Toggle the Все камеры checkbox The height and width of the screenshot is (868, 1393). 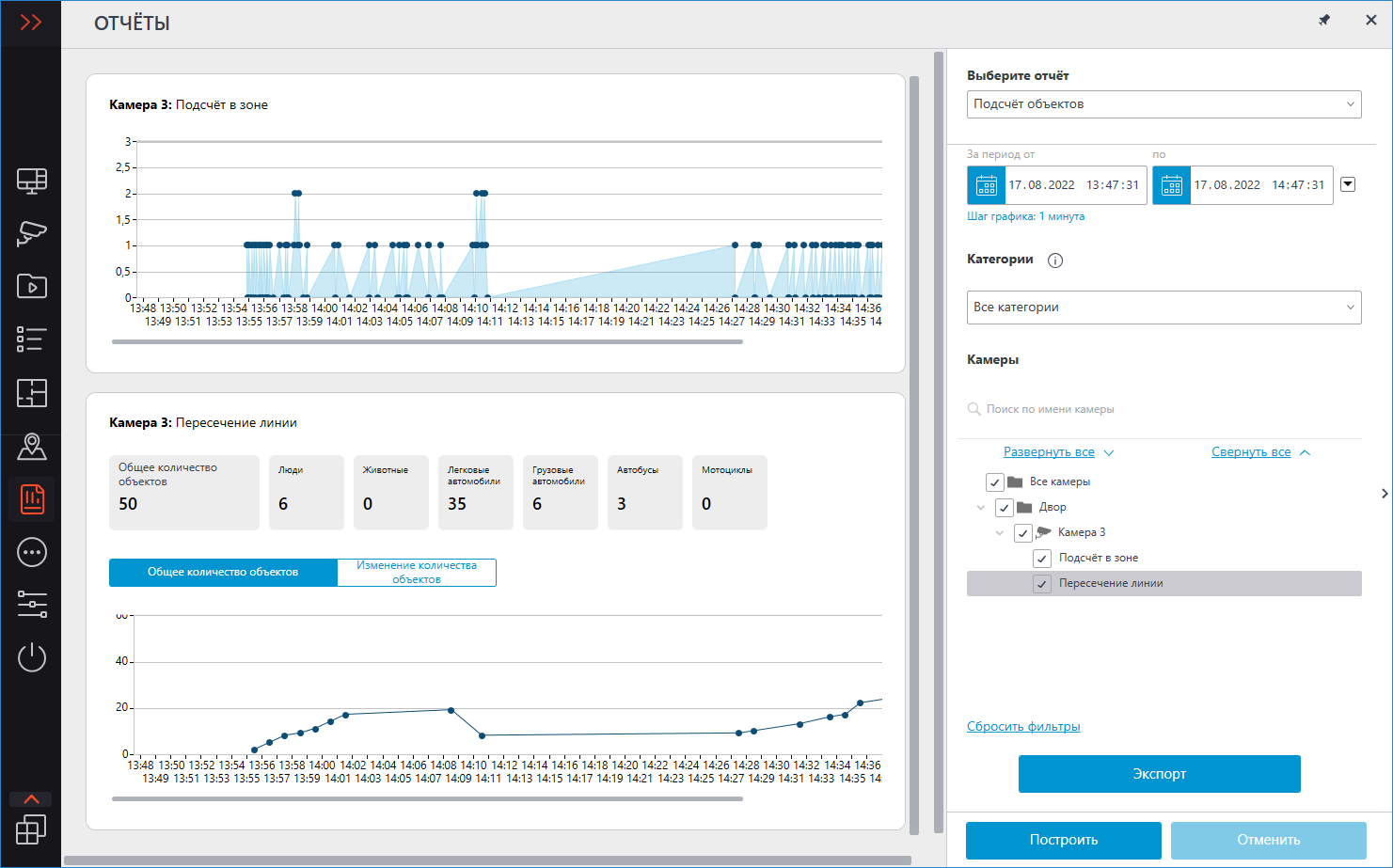point(994,482)
